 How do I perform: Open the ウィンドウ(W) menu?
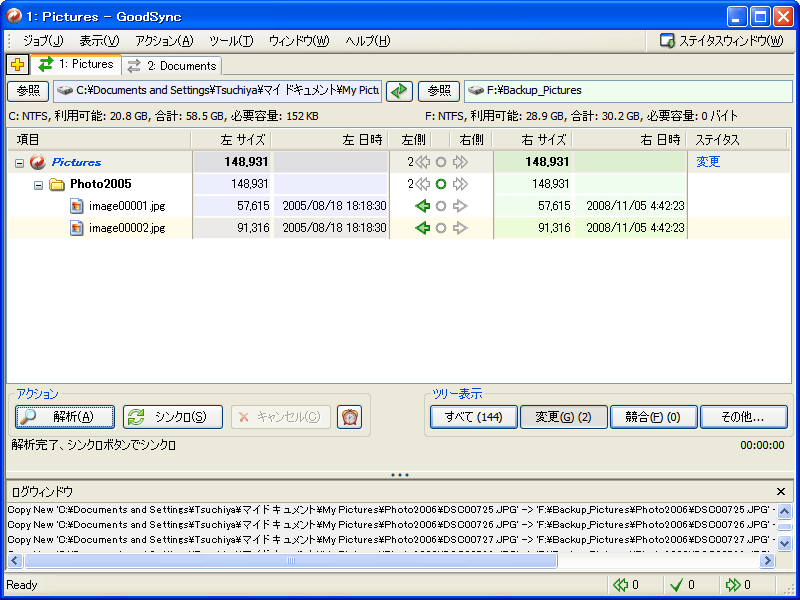[x=299, y=41]
